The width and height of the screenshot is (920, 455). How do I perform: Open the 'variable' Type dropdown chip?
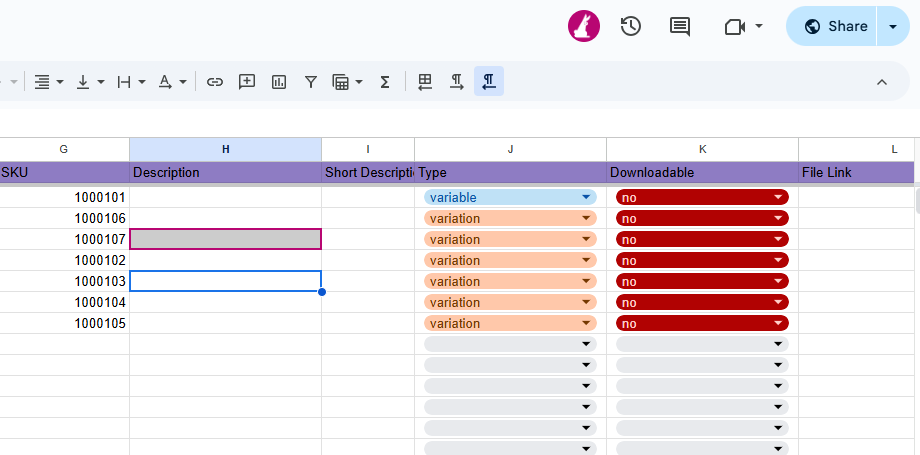click(x=510, y=197)
